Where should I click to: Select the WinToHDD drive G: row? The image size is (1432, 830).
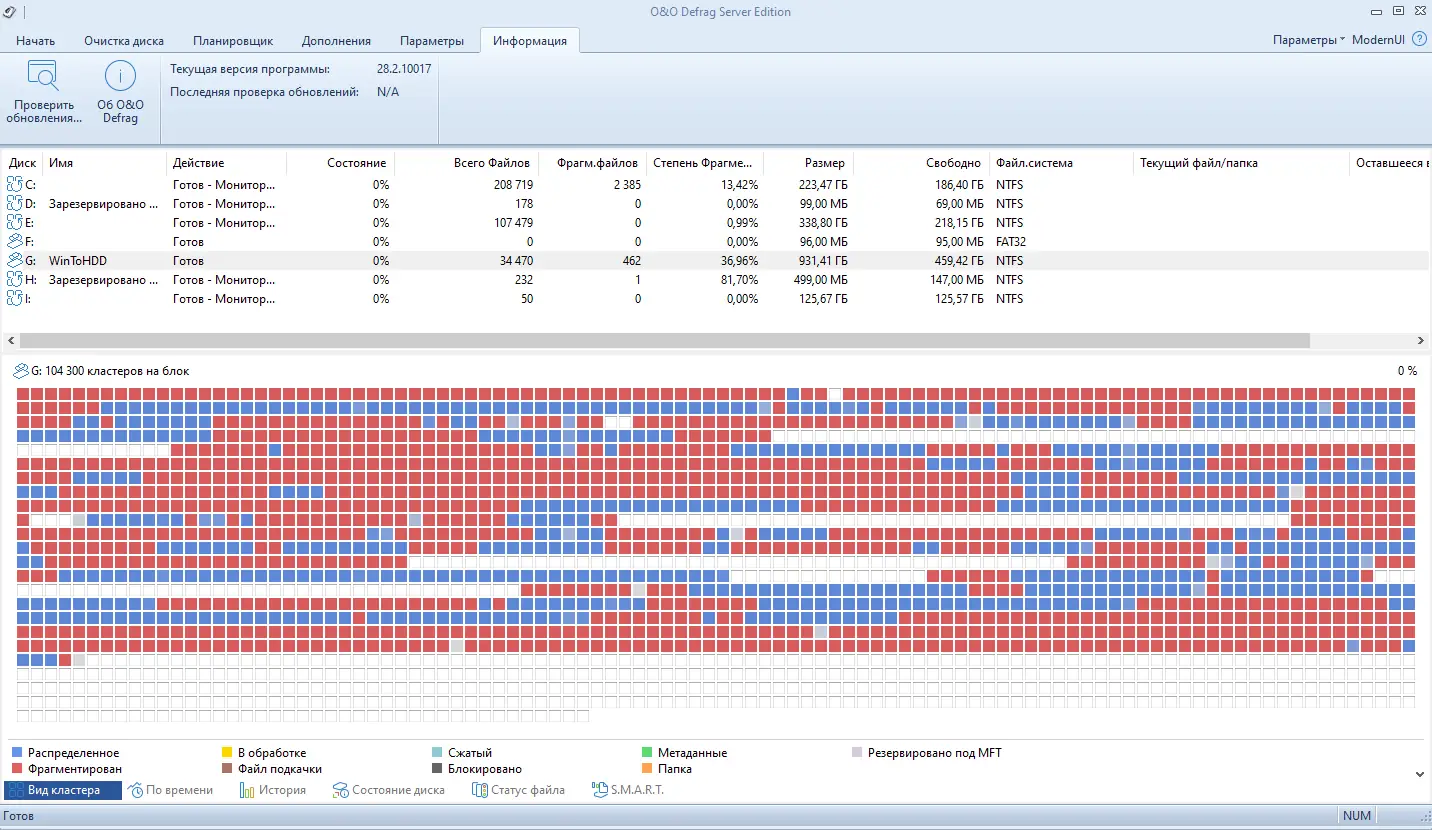78,260
